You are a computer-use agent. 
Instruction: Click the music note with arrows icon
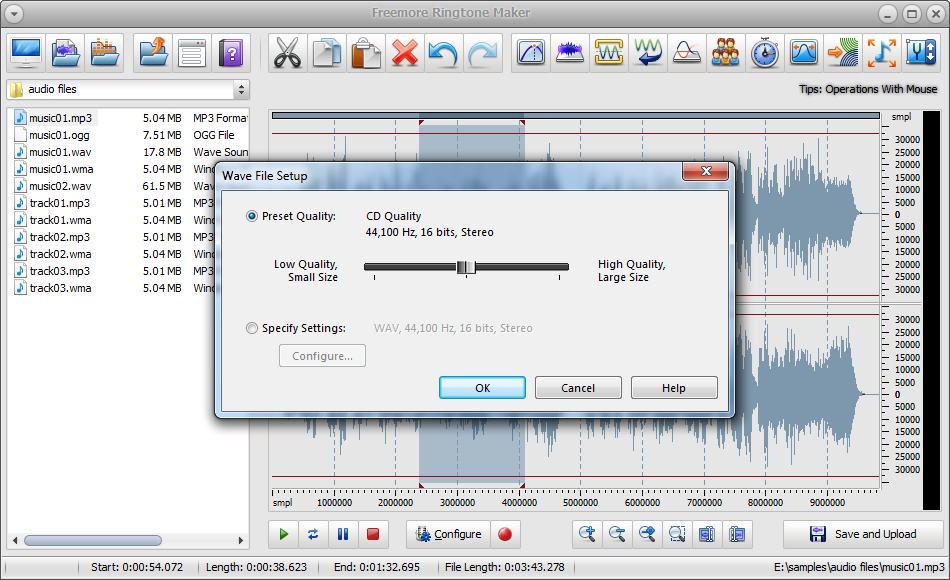pos(882,53)
